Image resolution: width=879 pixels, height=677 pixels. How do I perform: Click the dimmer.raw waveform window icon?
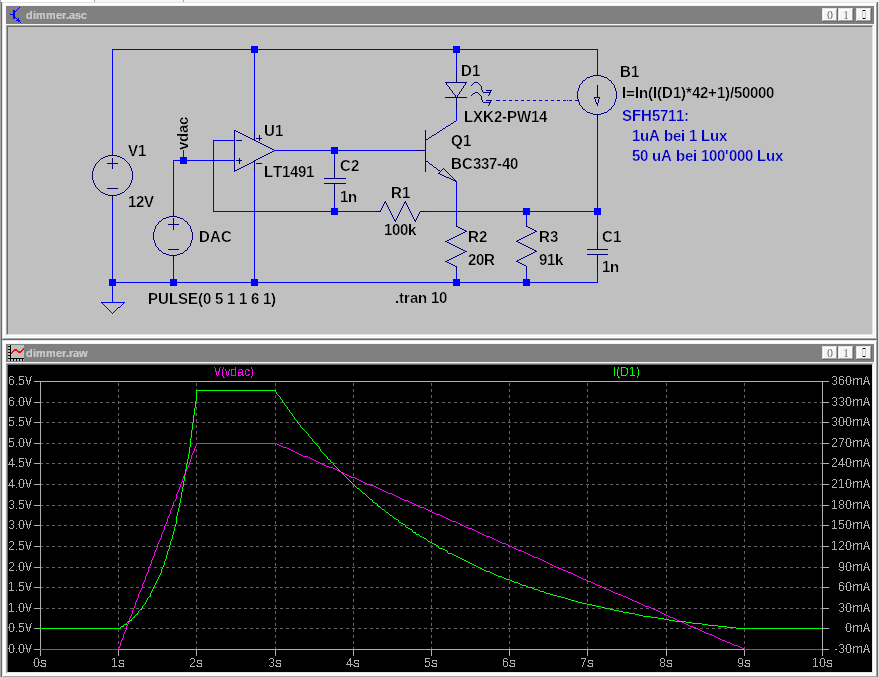16,353
